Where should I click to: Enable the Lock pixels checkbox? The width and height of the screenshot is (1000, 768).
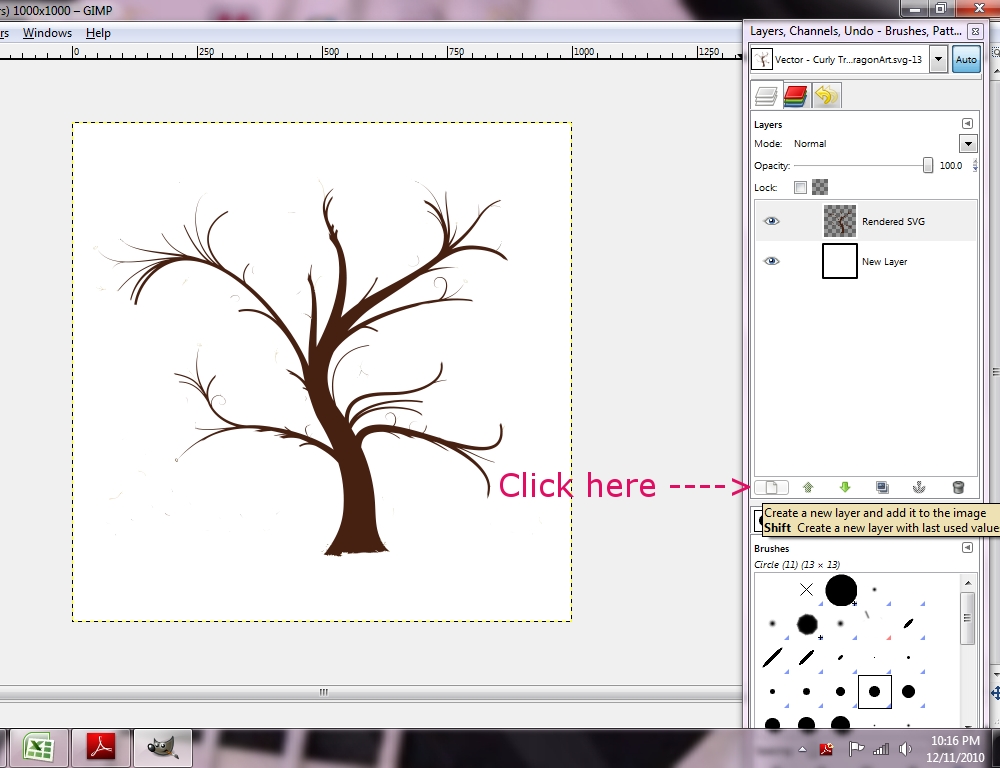tap(800, 187)
